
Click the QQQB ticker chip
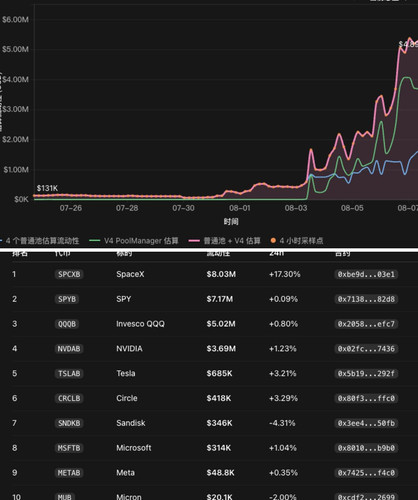67,324
